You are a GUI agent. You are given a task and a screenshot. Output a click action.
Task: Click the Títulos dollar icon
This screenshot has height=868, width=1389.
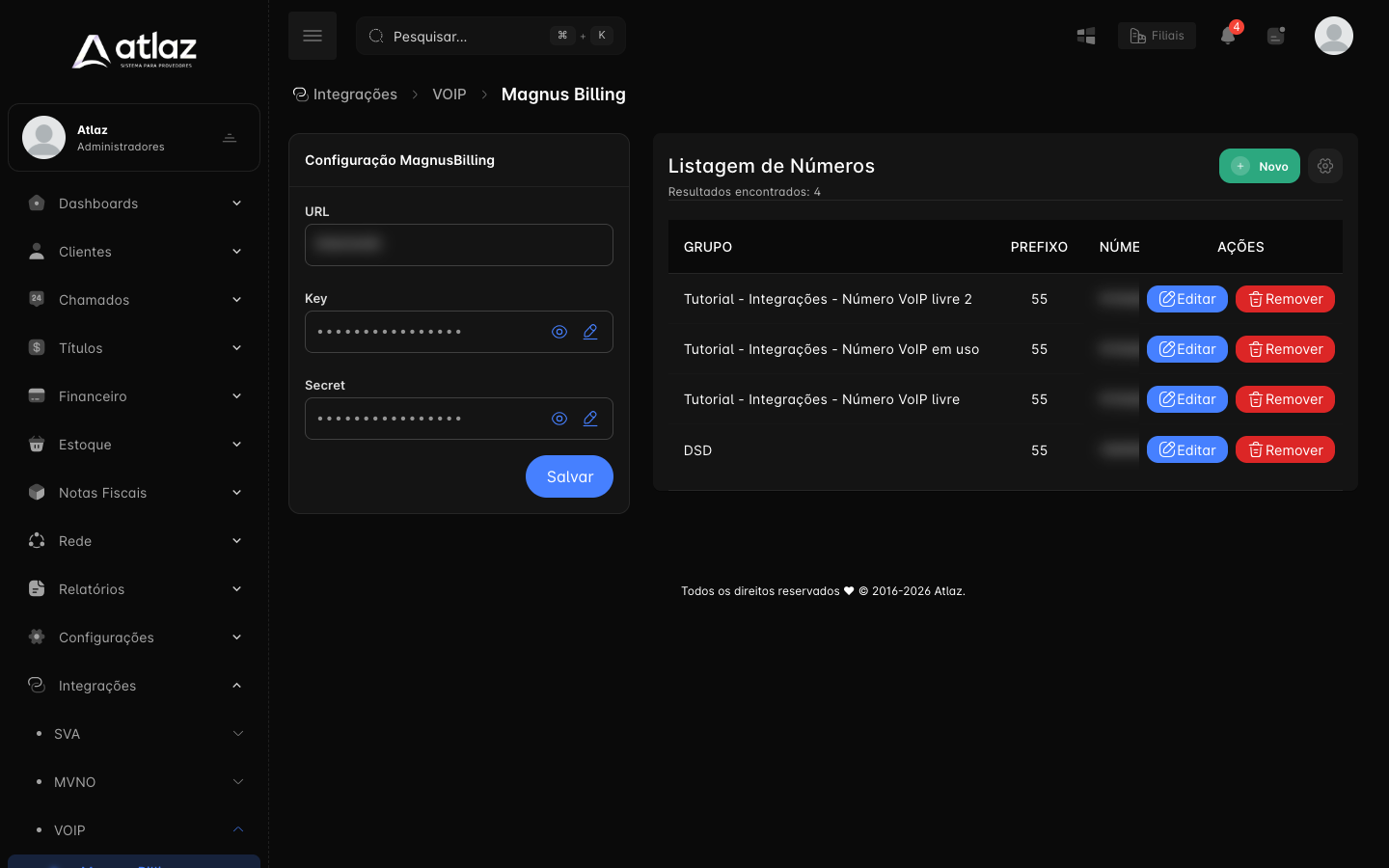37,348
